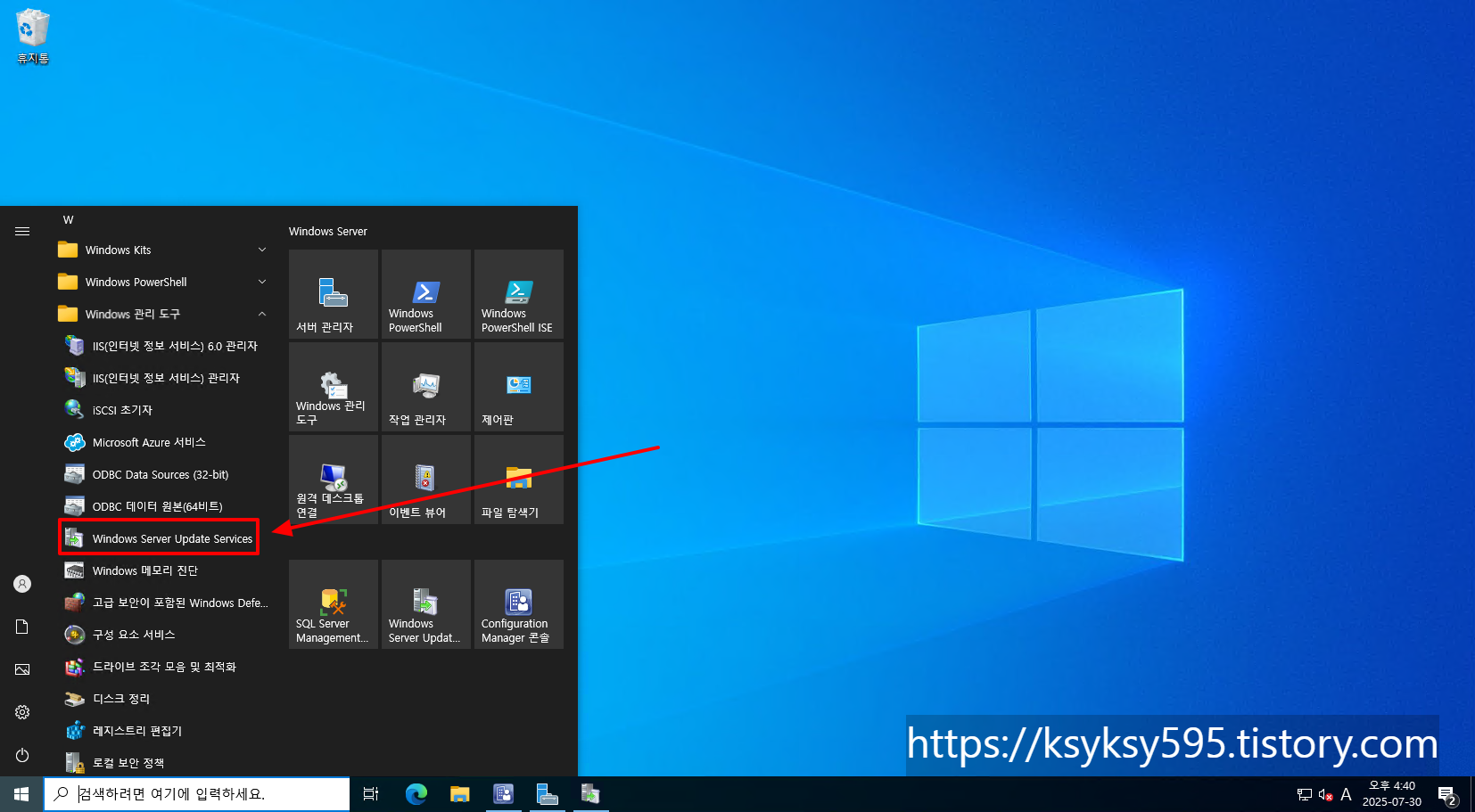Open Configuration Manager from the taskbar
This screenshot has height=812, width=1475.
(x=504, y=794)
